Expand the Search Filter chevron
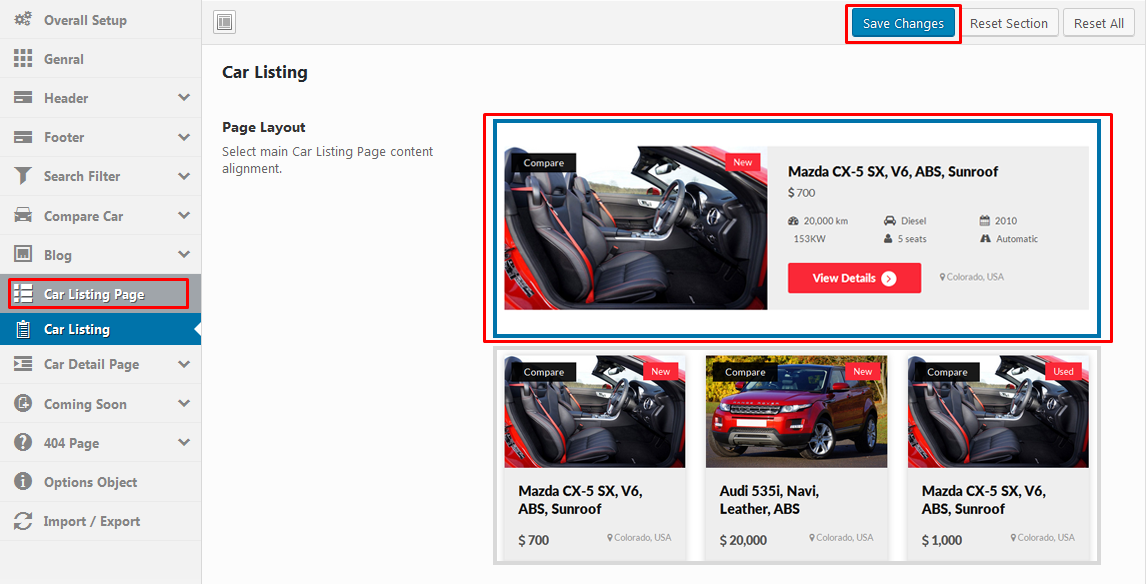Viewport: 1146px width, 584px height. (x=183, y=175)
